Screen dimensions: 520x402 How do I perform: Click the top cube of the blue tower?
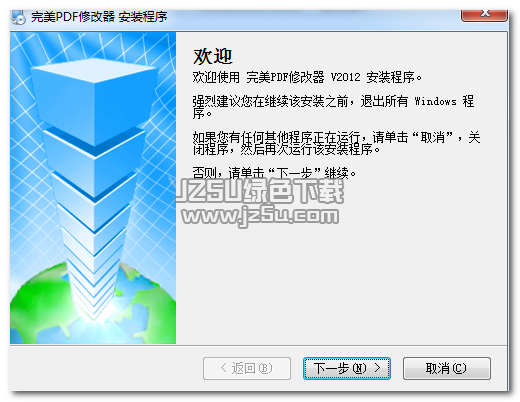click(x=94, y=100)
